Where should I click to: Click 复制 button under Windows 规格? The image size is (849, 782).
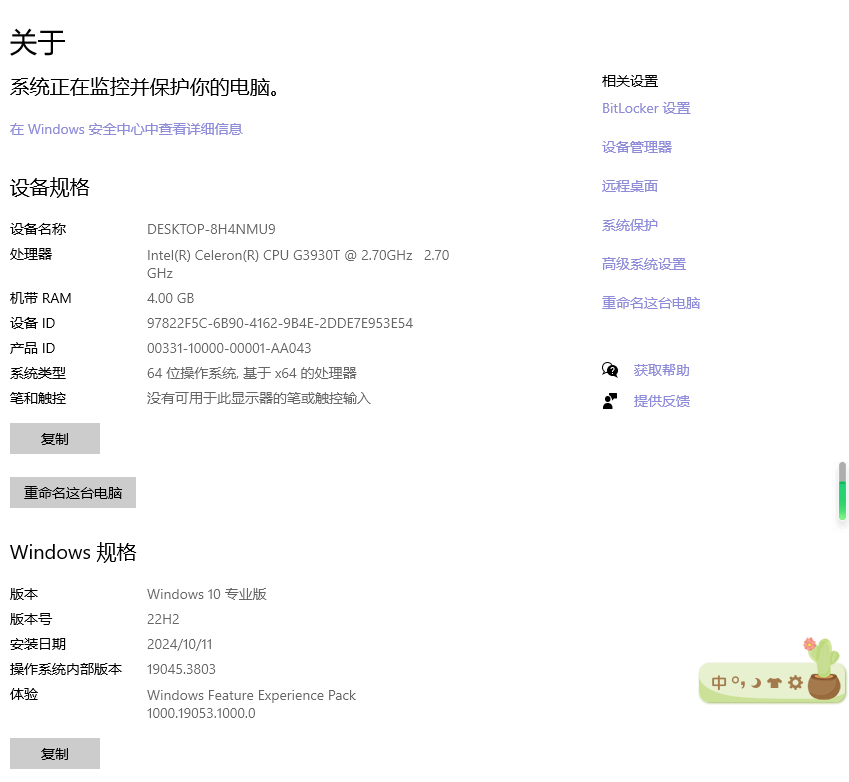(x=55, y=753)
